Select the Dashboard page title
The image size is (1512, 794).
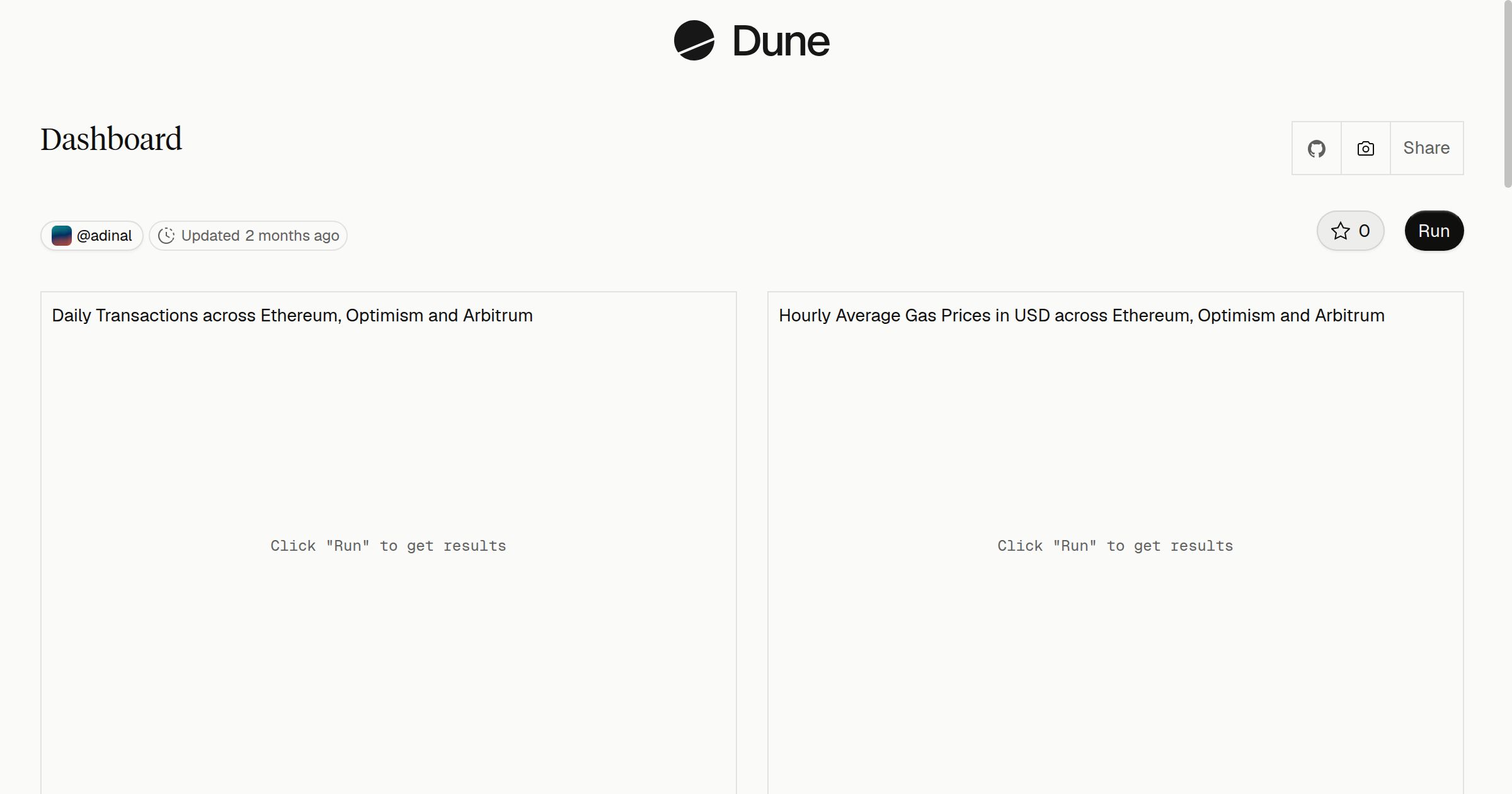112,139
